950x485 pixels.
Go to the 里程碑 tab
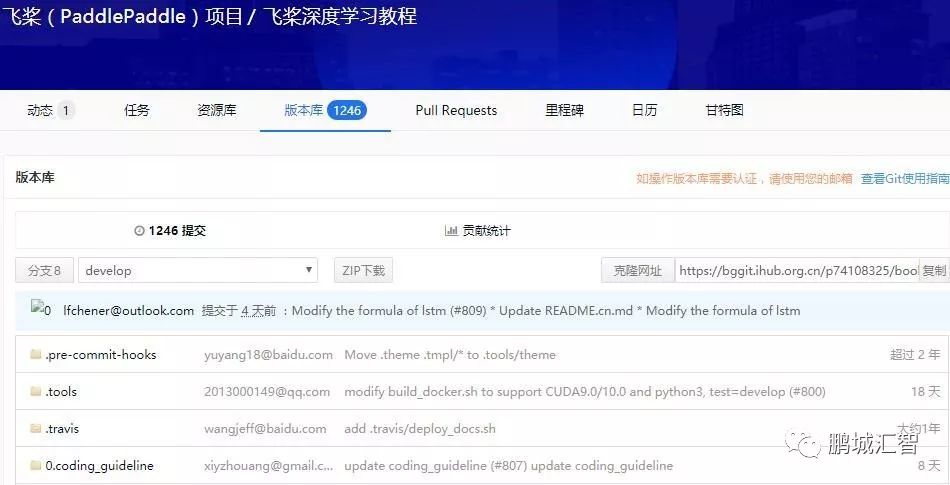pos(564,110)
